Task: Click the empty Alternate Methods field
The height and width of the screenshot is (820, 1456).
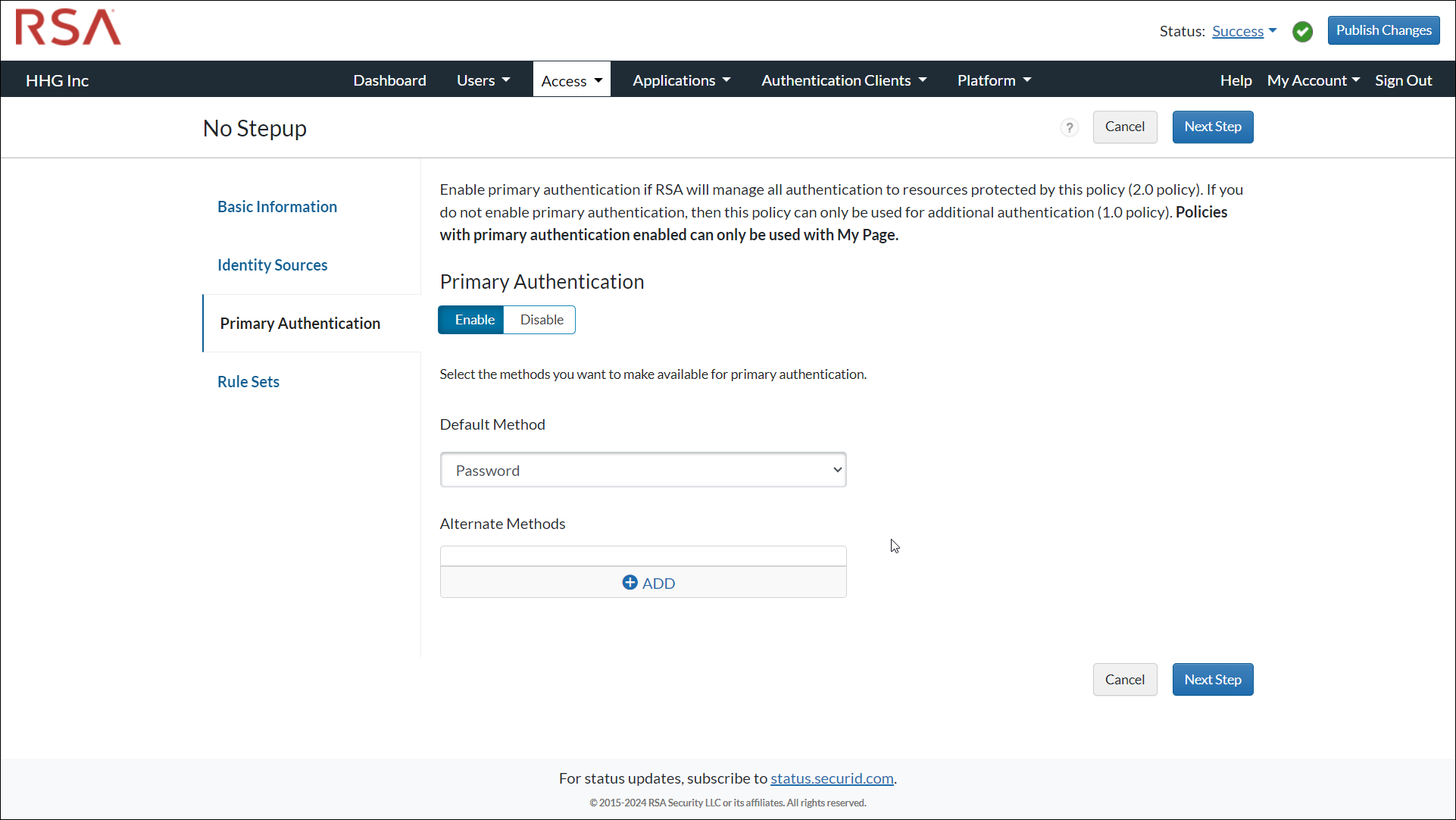Action: click(x=642, y=556)
